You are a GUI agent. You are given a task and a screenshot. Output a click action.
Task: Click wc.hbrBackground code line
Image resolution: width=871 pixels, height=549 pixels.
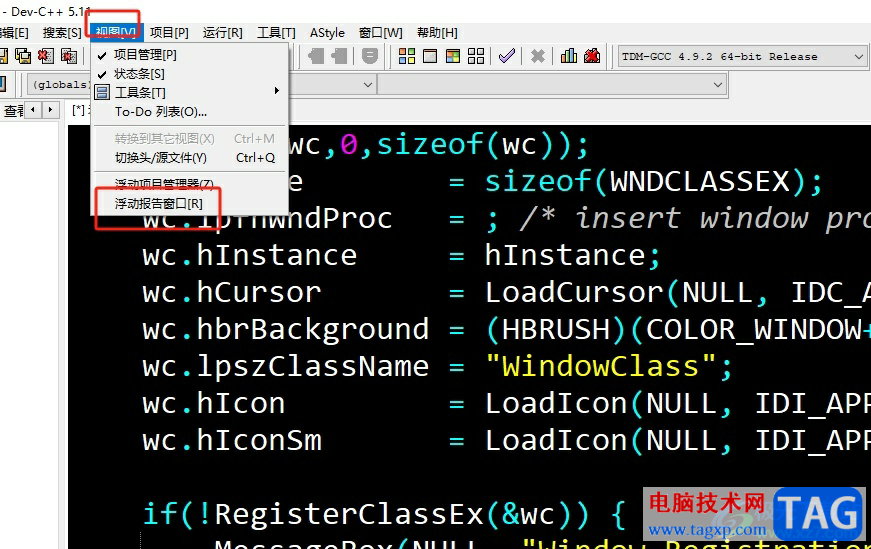click(x=286, y=330)
